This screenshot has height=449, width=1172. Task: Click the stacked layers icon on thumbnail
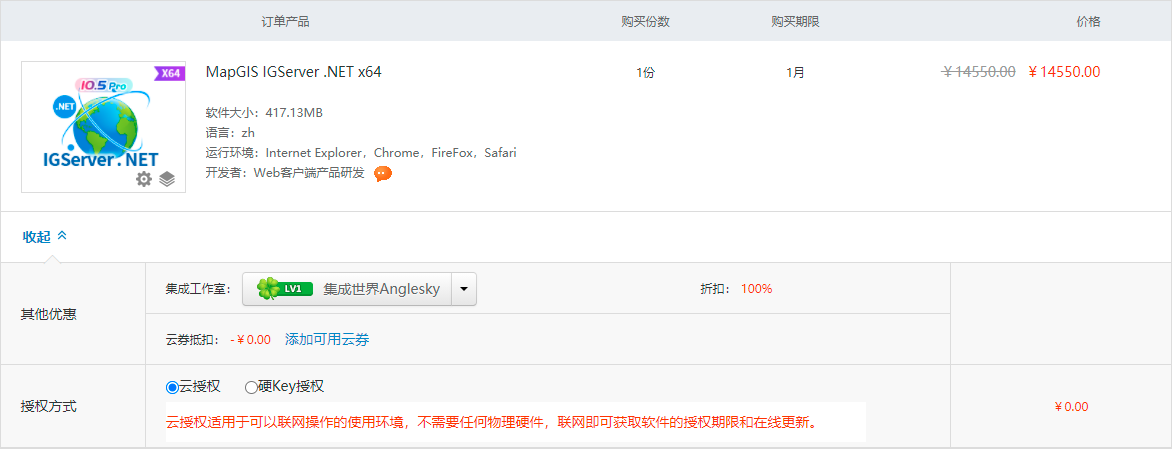pos(167,179)
